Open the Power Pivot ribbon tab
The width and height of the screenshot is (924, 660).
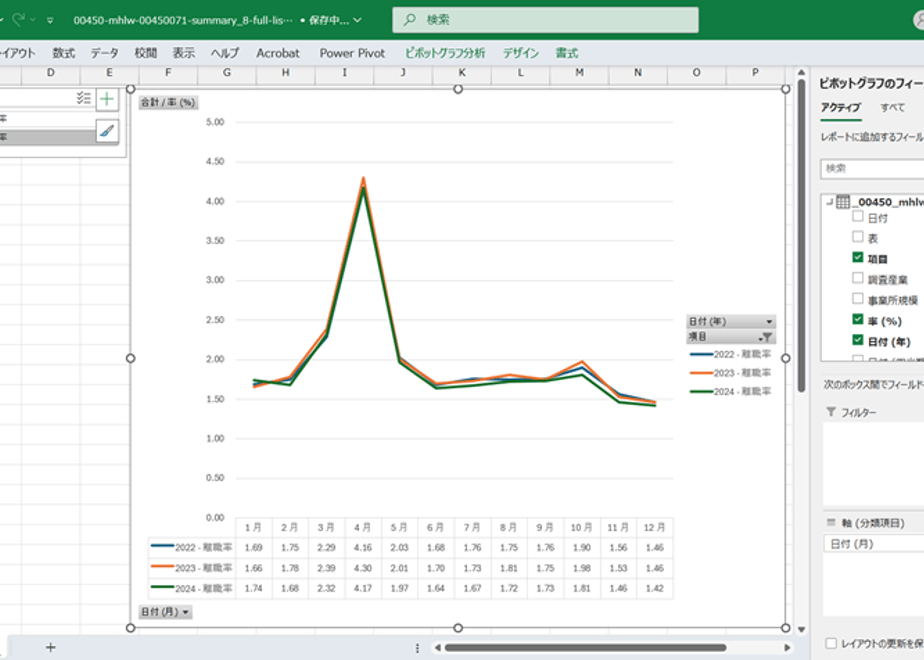pos(352,53)
